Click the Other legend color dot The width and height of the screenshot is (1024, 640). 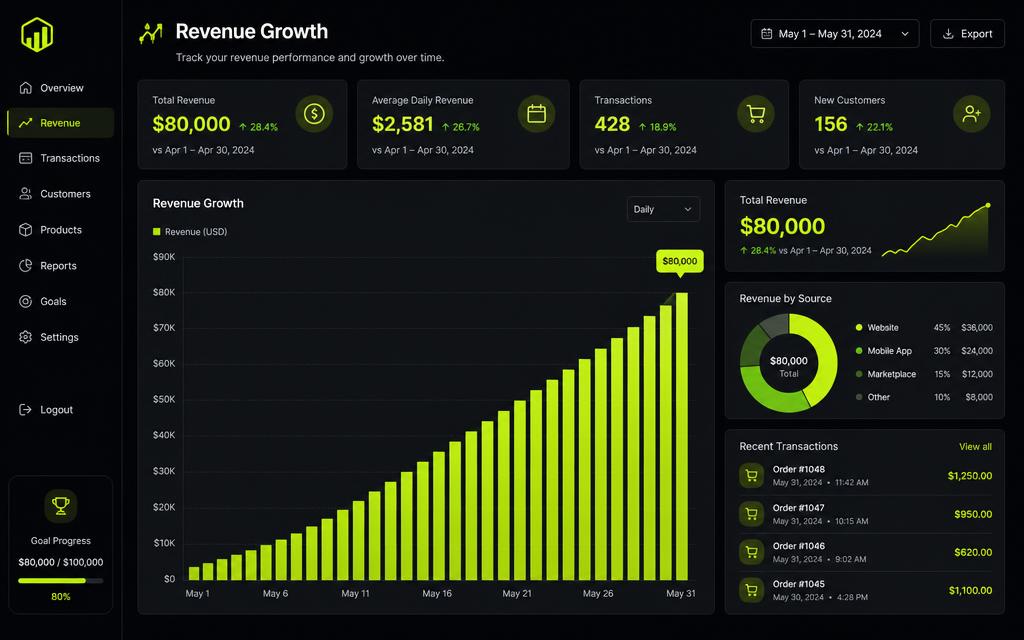point(859,397)
